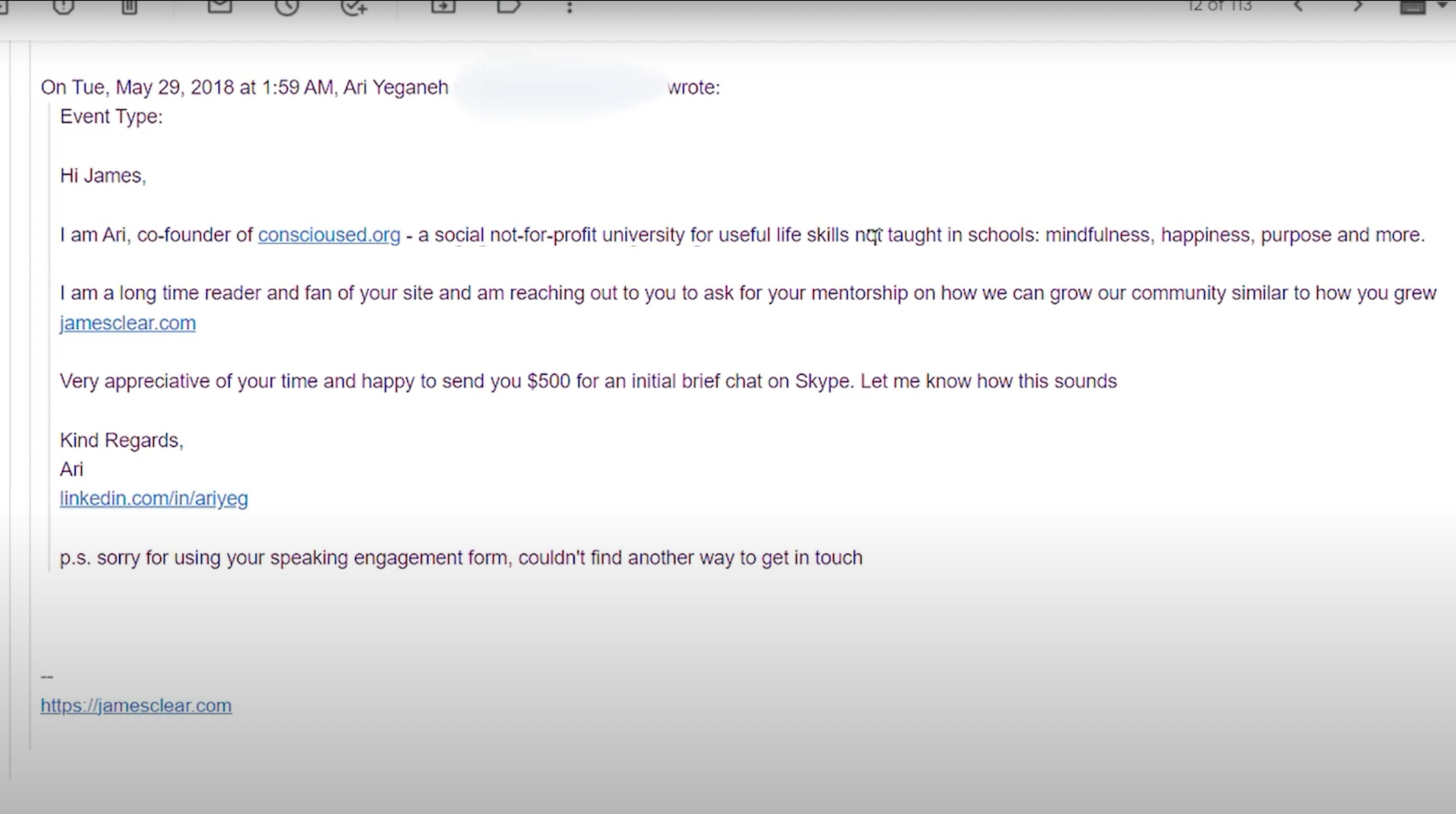1456x814 pixels.
Task: Open the jamesclear.com link in message body
Action: pyautogui.click(x=128, y=323)
